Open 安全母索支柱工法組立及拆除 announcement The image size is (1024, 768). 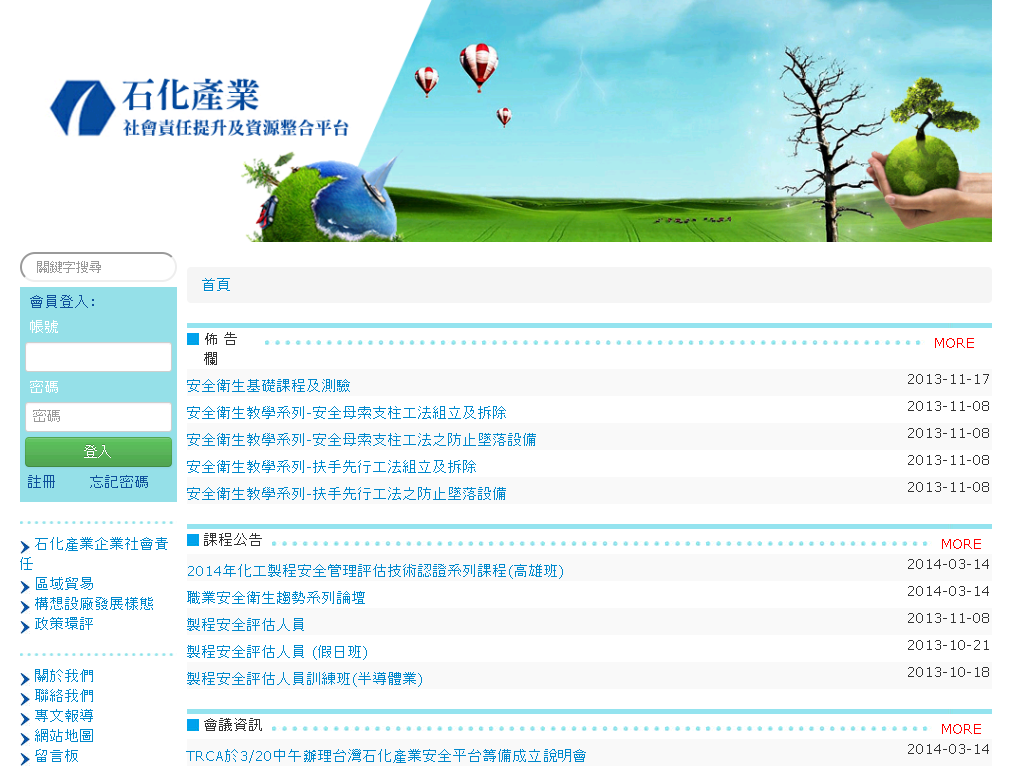tap(347, 413)
